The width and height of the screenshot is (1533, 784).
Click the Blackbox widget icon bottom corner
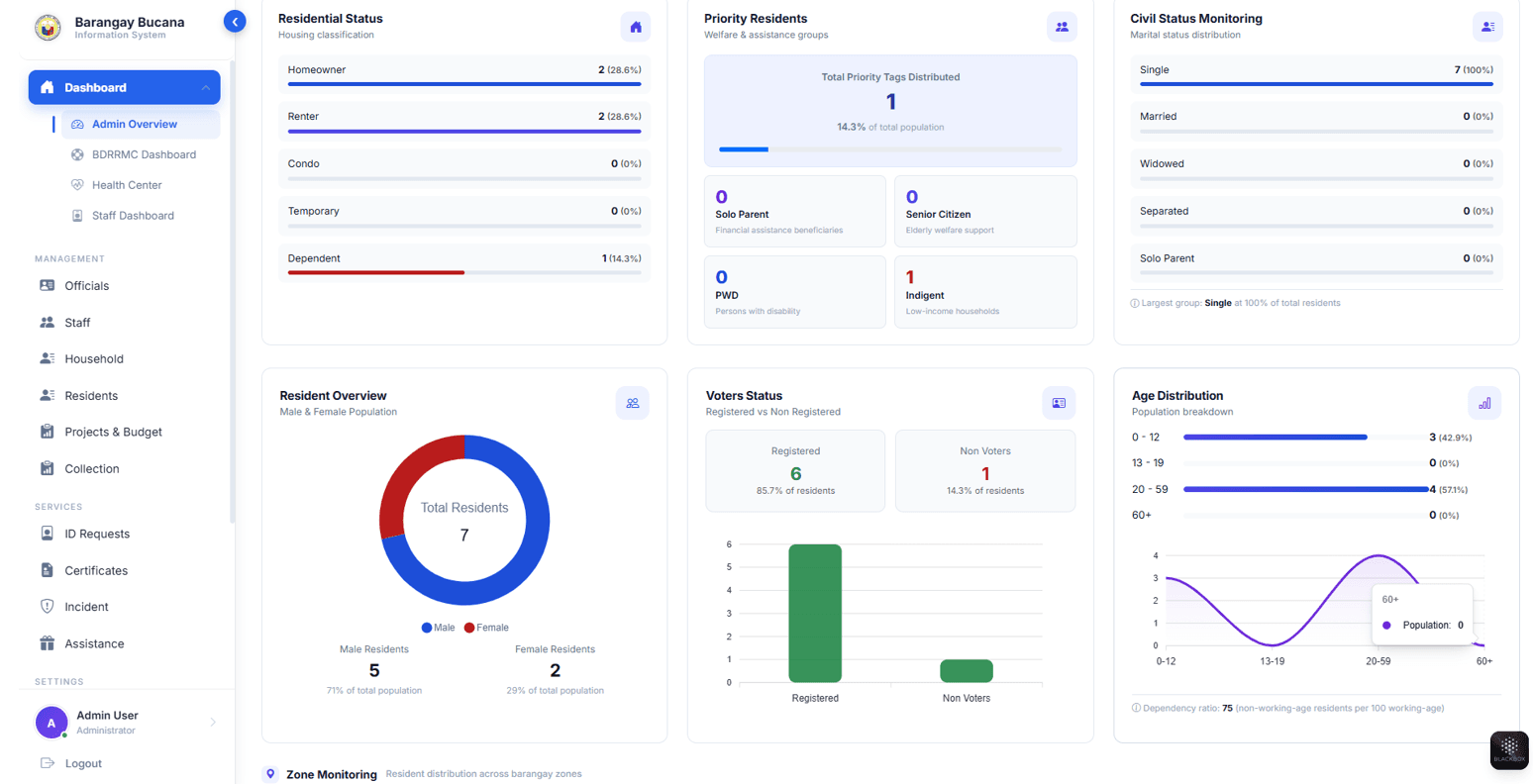point(1509,749)
